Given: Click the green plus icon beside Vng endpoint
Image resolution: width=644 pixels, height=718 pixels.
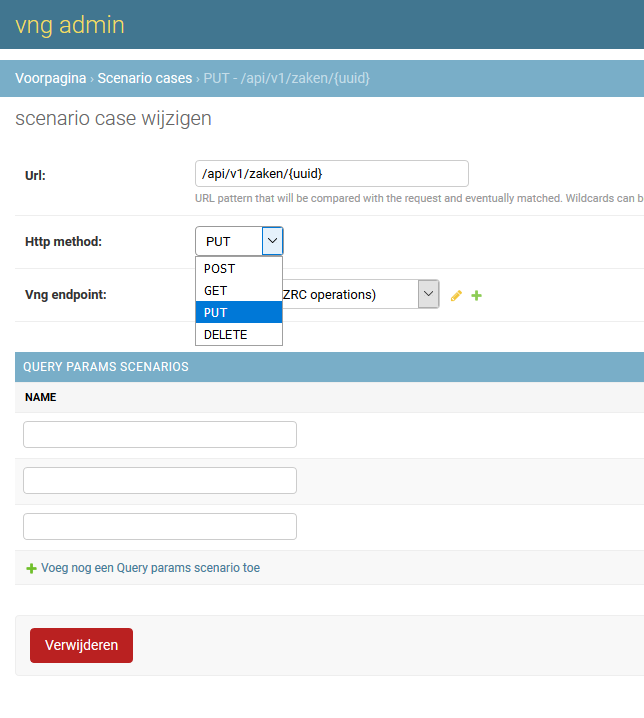Looking at the screenshot, I should 476,295.
